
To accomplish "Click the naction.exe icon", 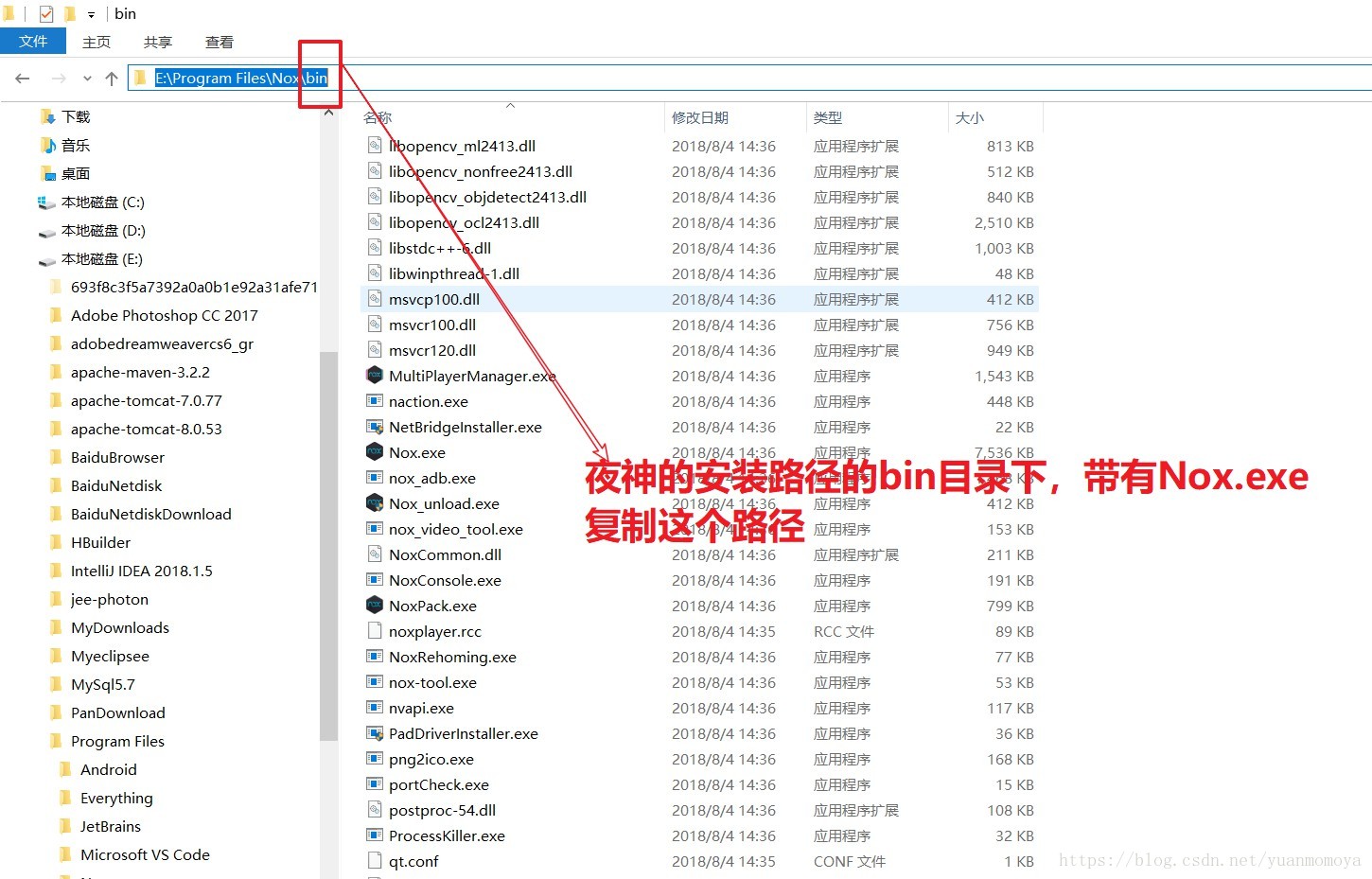I will click(375, 401).
